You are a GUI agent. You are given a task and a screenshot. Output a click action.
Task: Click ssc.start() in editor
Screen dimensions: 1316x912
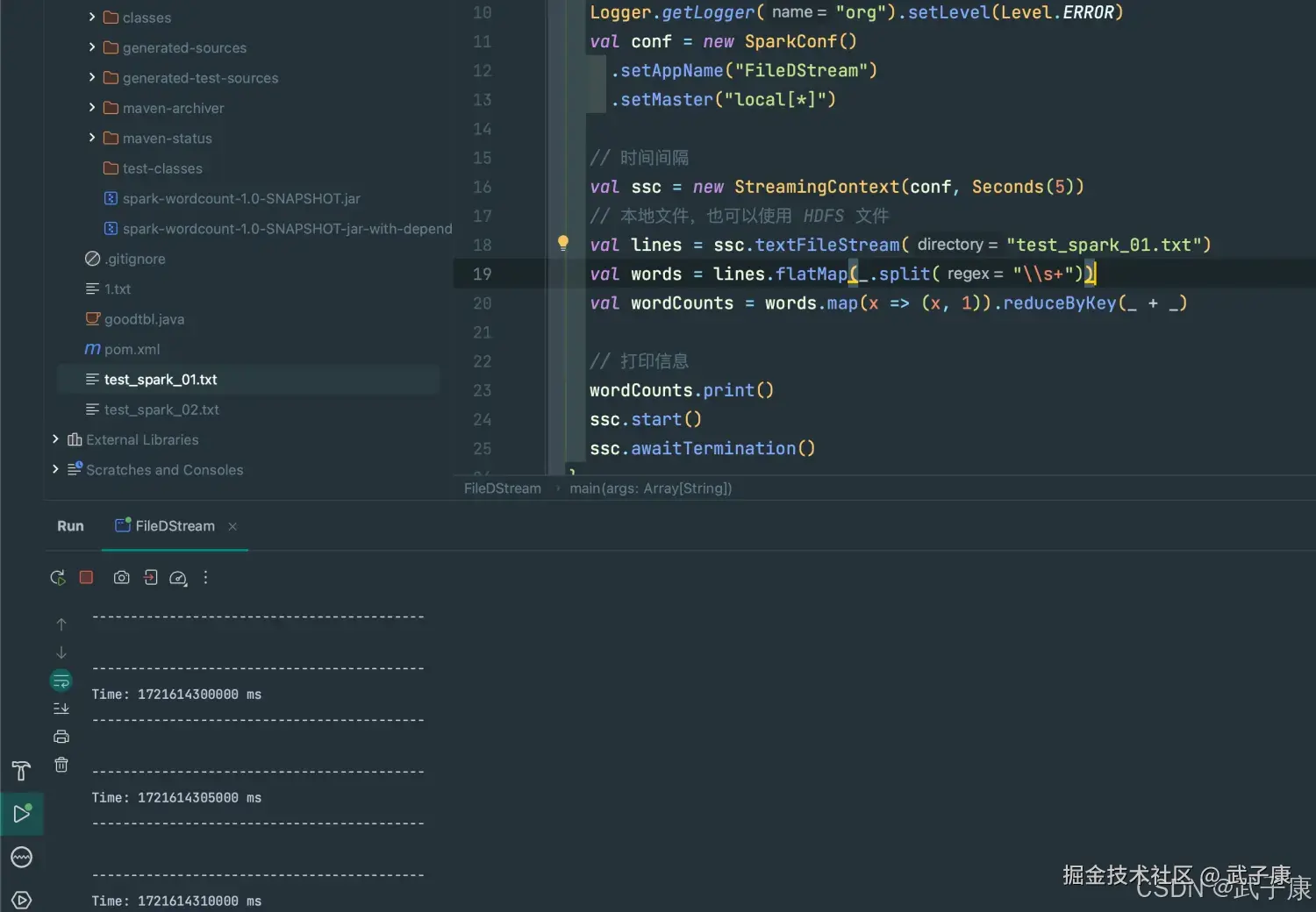pos(646,419)
